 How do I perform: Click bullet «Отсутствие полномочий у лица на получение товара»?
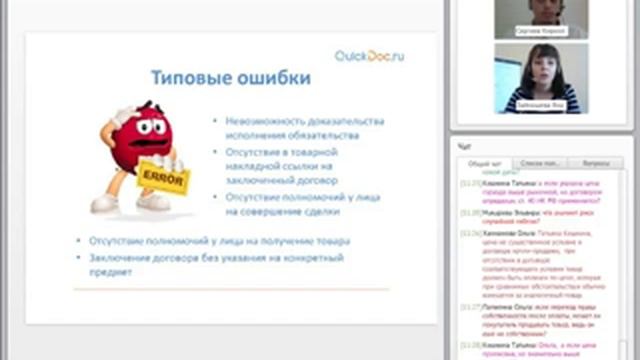click(220, 241)
